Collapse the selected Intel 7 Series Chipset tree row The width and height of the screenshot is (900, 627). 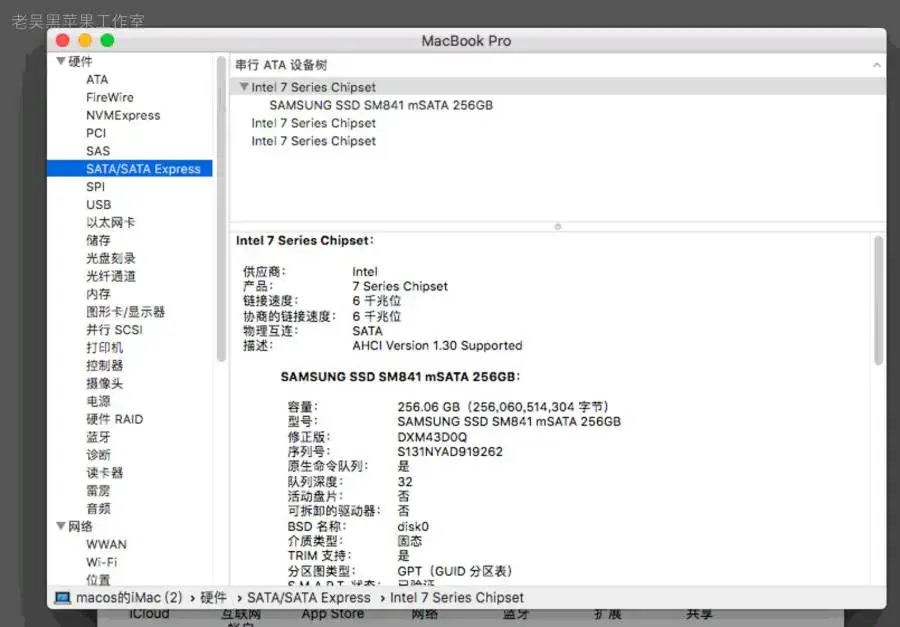pyautogui.click(x=244, y=87)
